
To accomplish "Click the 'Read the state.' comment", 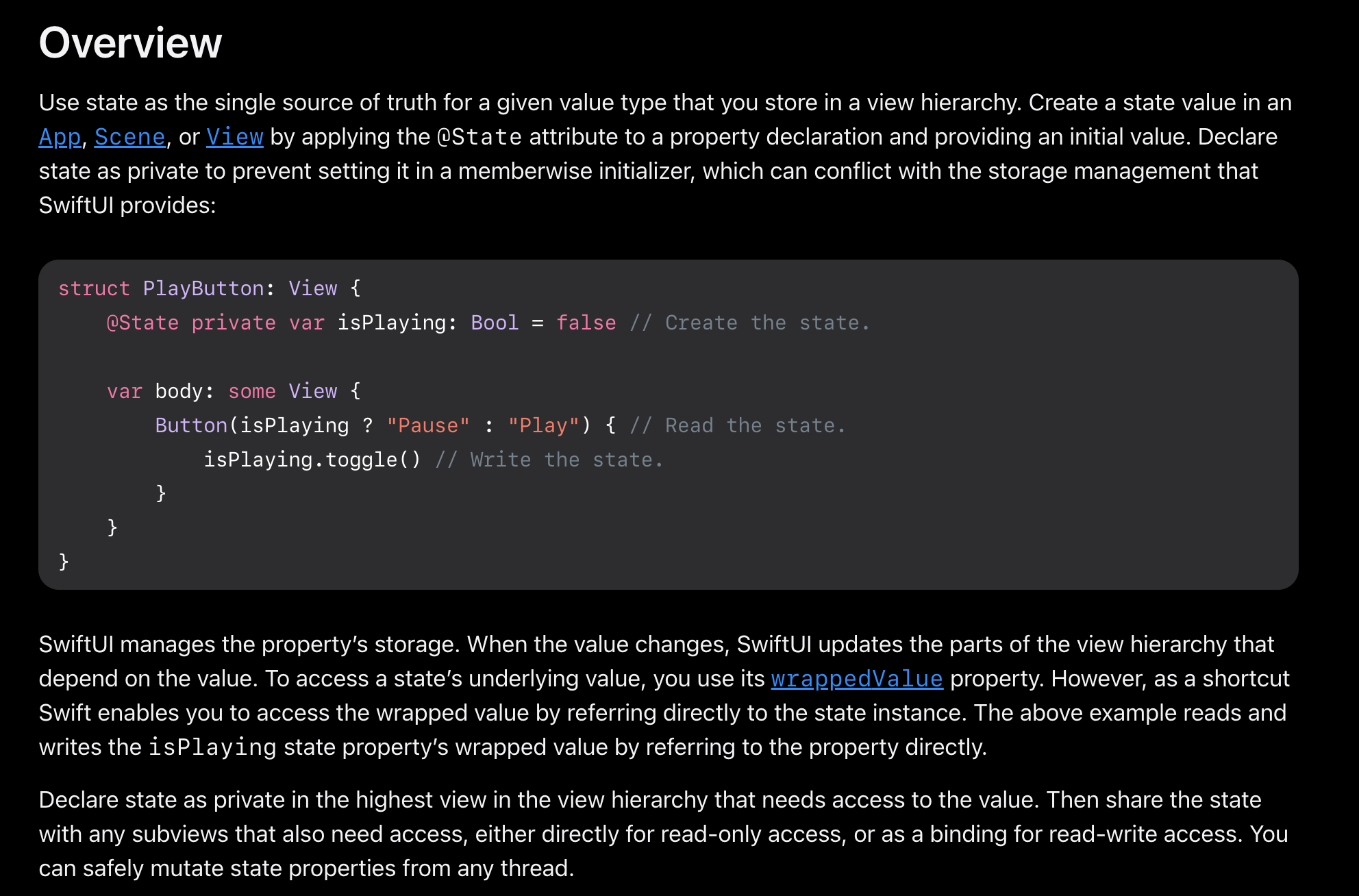I will [x=738, y=425].
